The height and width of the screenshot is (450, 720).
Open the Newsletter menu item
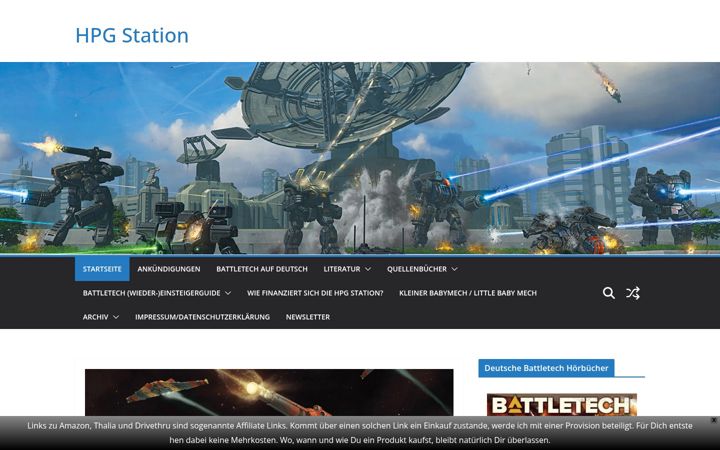pyautogui.click(x=308, y=317)
